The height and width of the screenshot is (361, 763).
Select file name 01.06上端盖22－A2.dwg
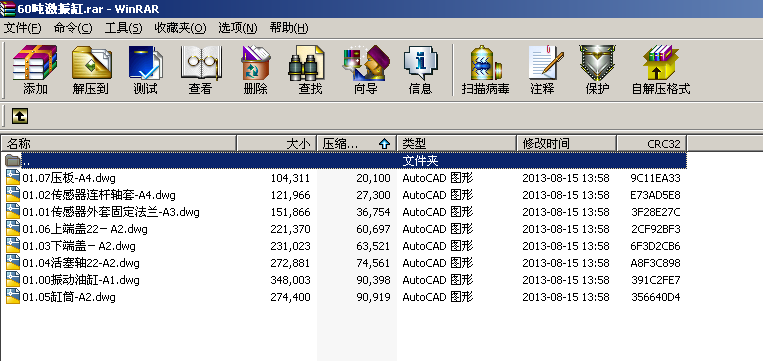coord(85,229)
